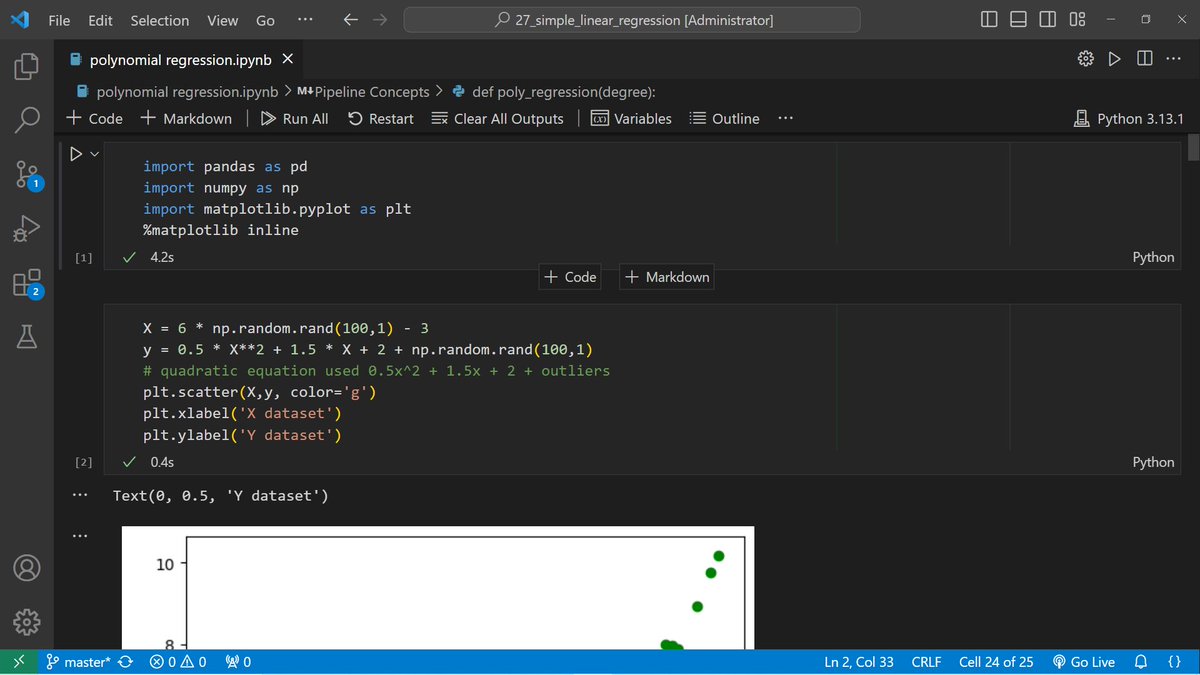1200x675 pixels.
Task: Click Cell 24 of 25 indicator
Action: 996,662
